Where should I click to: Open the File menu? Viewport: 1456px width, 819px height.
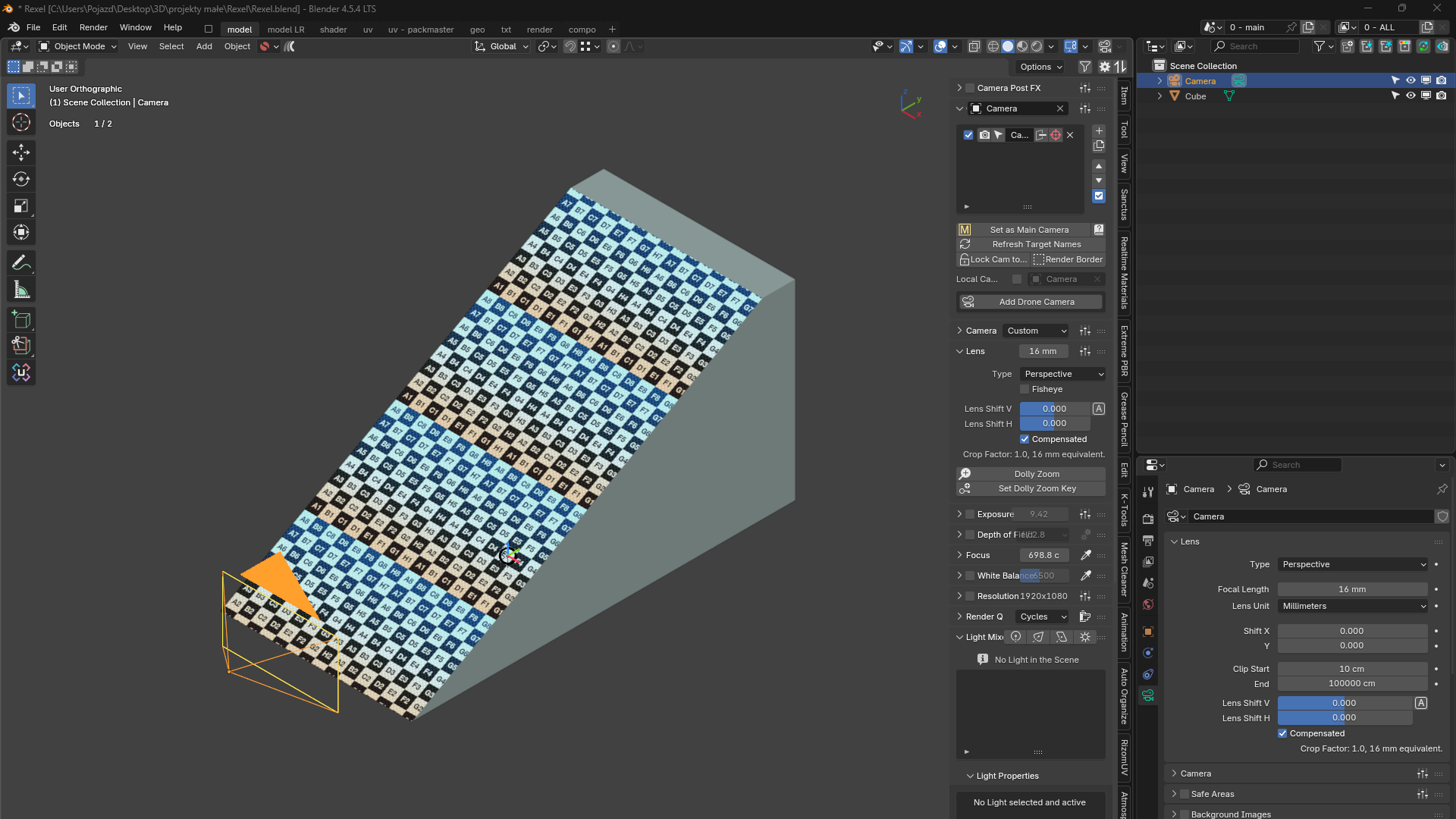pos(33,27)
